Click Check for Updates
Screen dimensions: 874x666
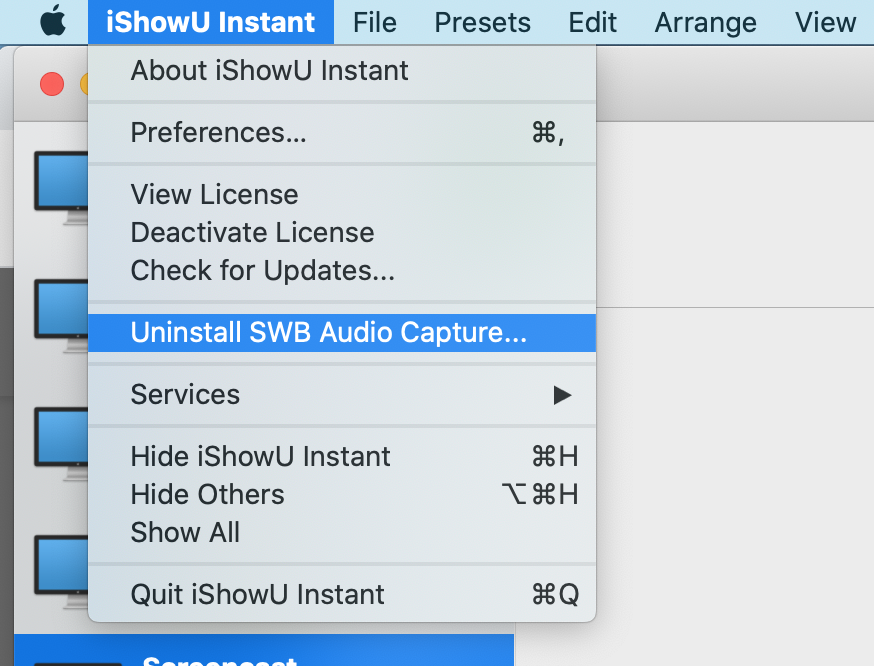click(x=262, y=271)
